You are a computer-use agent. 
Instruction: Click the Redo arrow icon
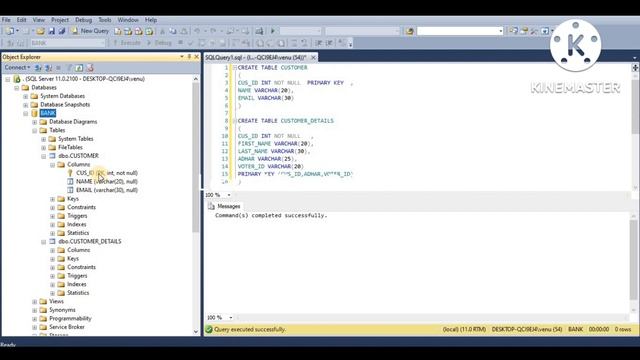[x=213, y=31]
